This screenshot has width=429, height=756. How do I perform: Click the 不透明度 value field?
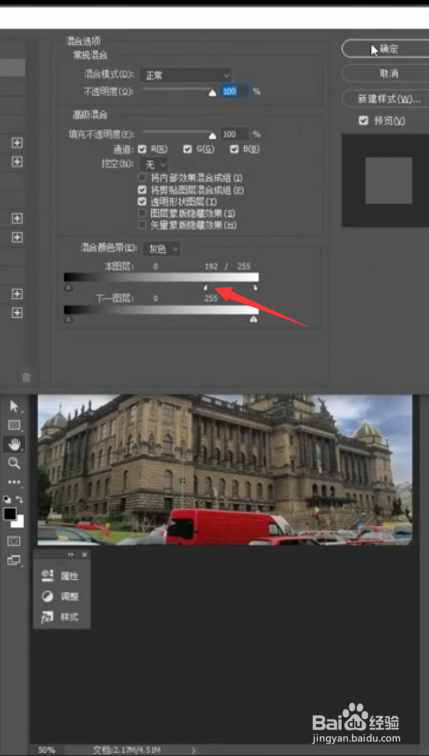235,91
